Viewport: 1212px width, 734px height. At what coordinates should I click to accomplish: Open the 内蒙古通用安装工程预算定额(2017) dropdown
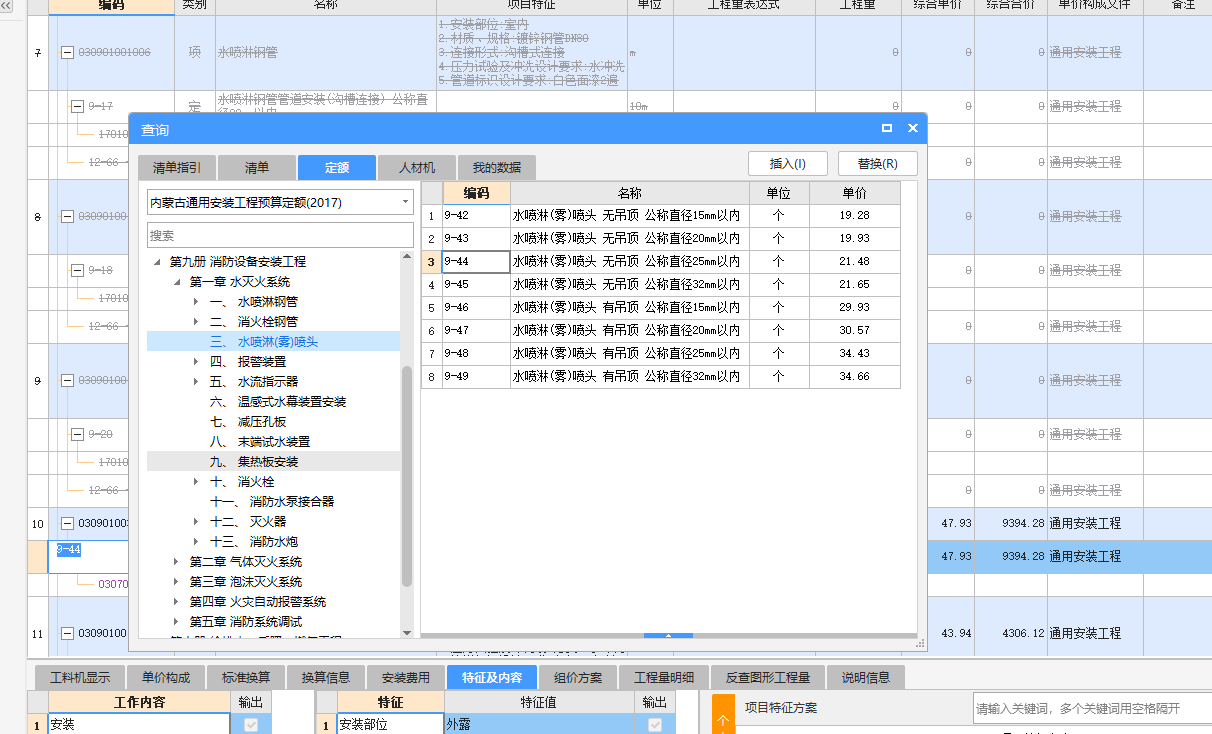pos(406,202)
